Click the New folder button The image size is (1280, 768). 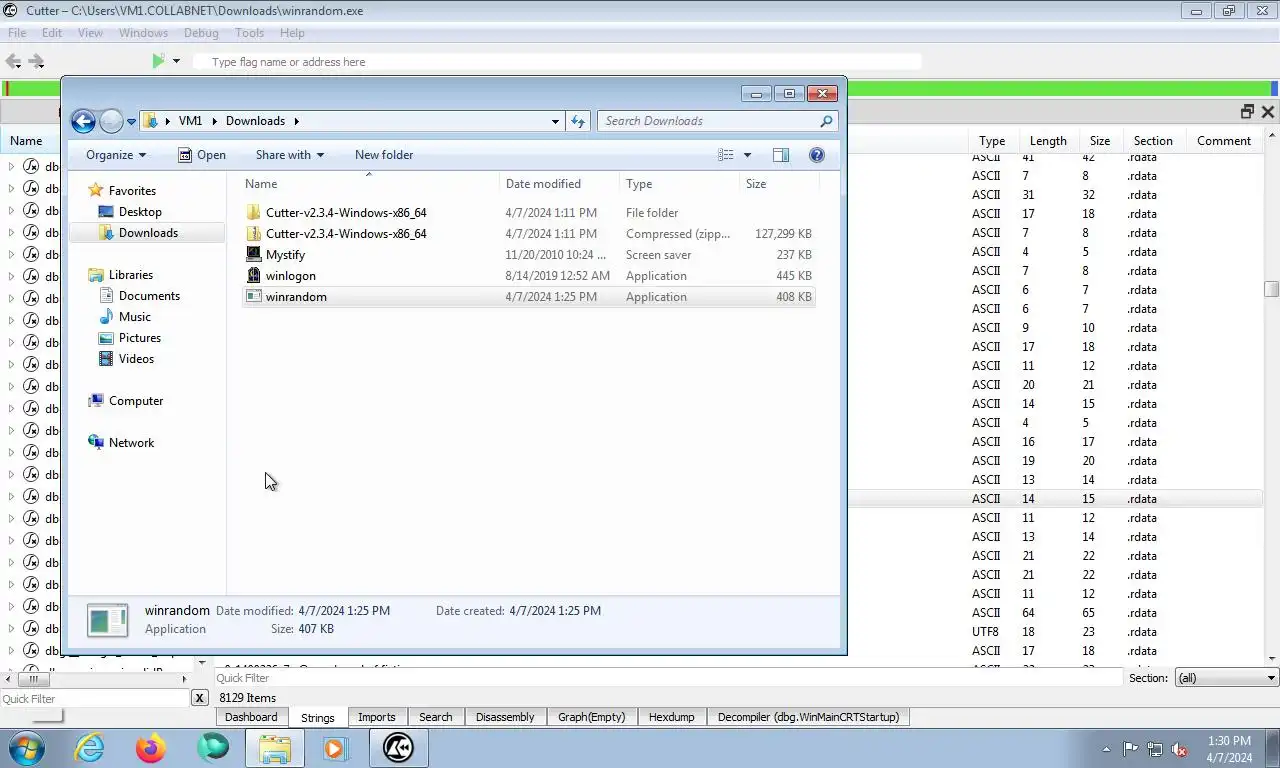(x=384, y=155)
